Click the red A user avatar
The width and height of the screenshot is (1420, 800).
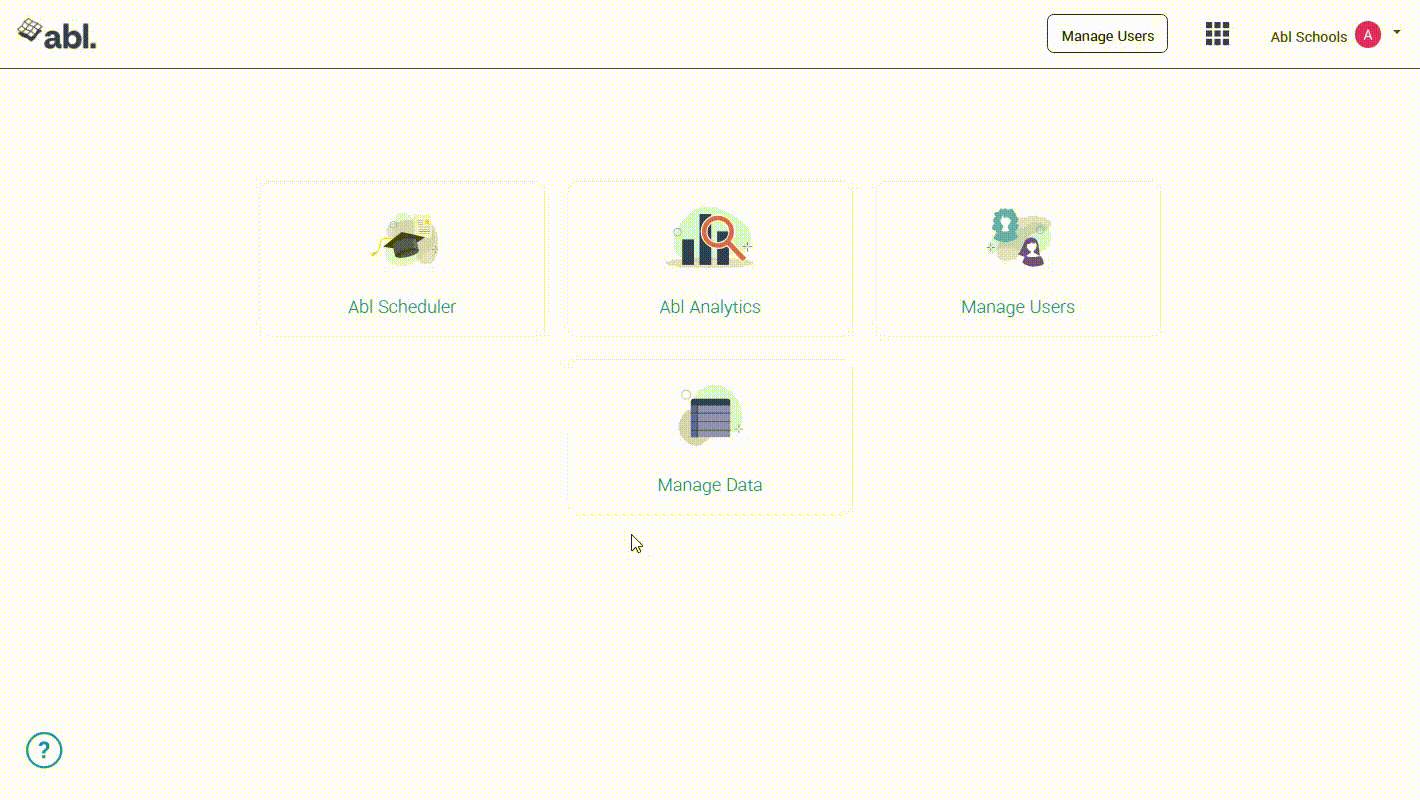pos(1367,35)
